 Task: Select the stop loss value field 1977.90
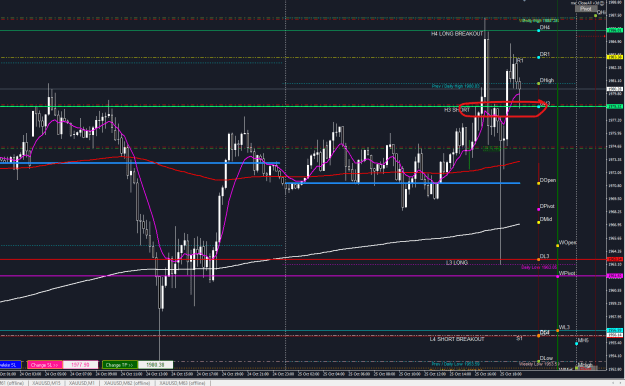(80, 365)
